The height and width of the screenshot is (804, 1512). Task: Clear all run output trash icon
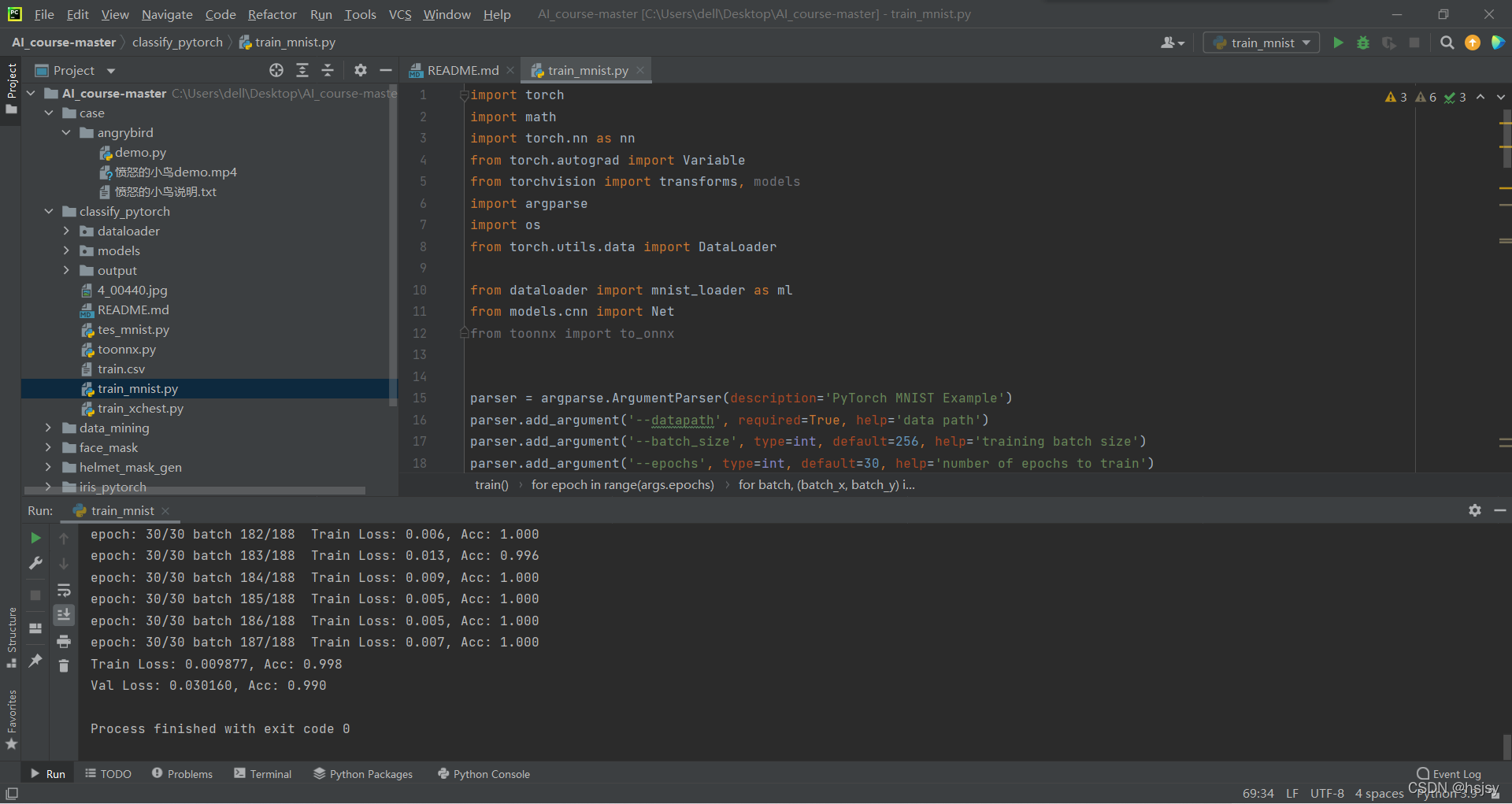point(64,666)
